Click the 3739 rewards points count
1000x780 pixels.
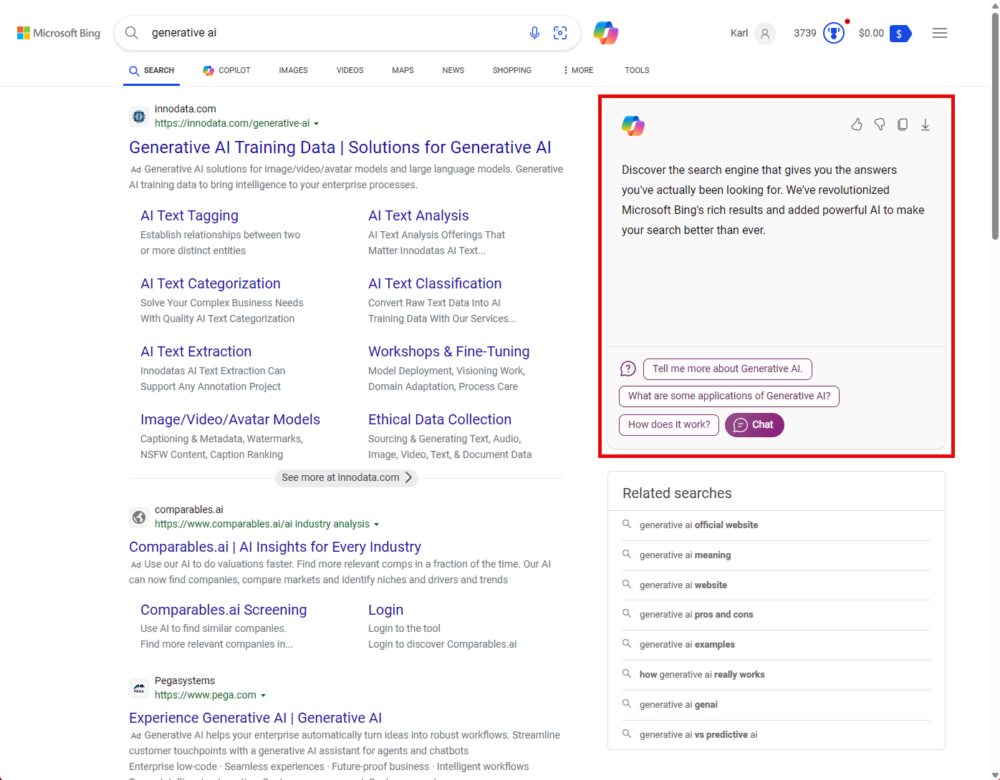tap(805, 33)
